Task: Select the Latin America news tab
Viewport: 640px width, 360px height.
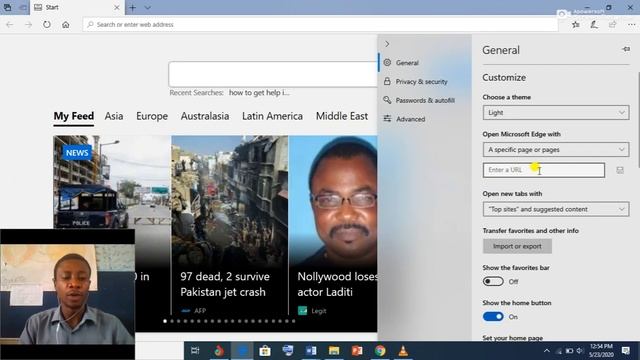Action: (x=272, y=116)
